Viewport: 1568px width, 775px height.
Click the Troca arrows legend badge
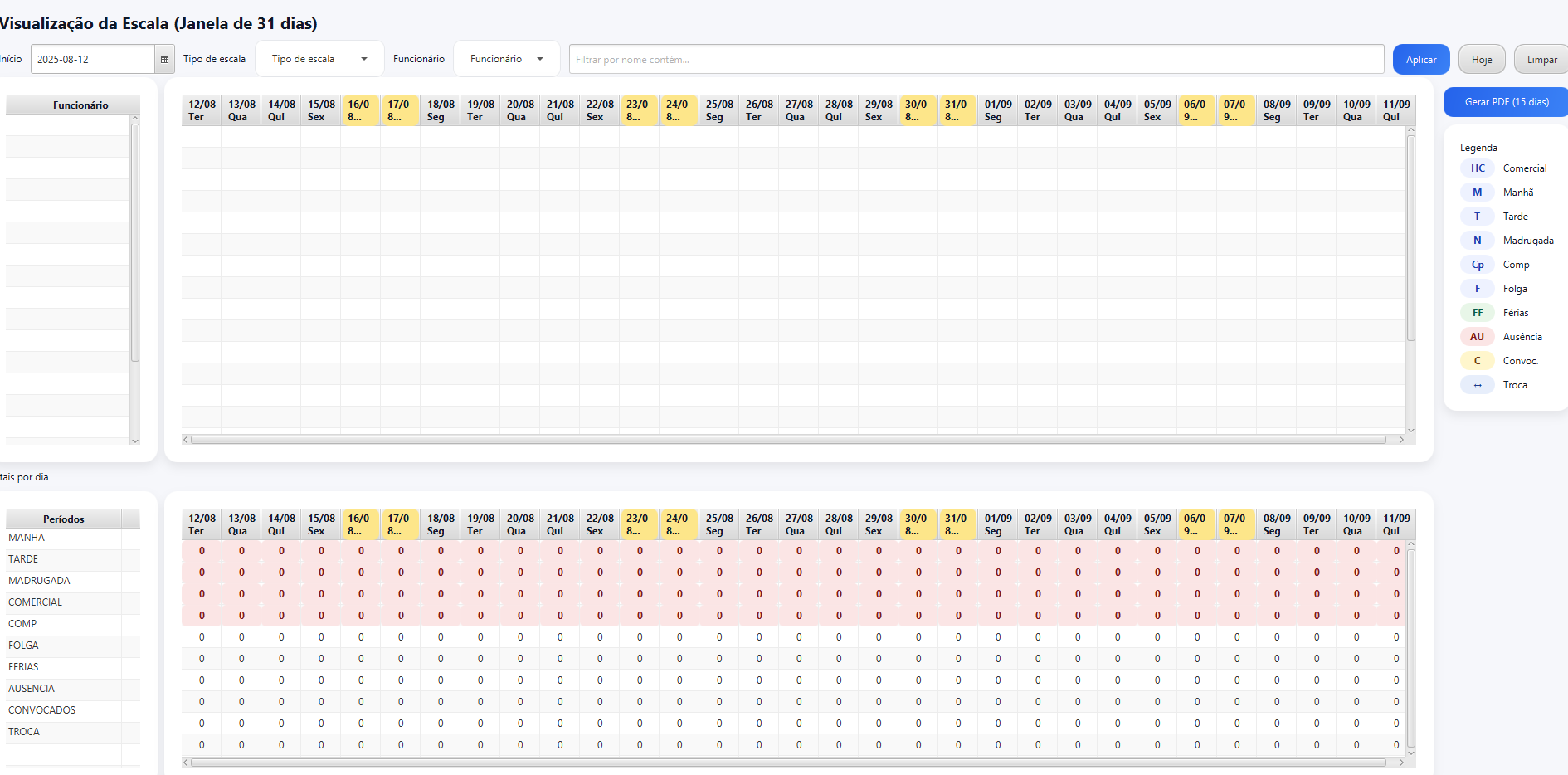tap(1477, 385)
